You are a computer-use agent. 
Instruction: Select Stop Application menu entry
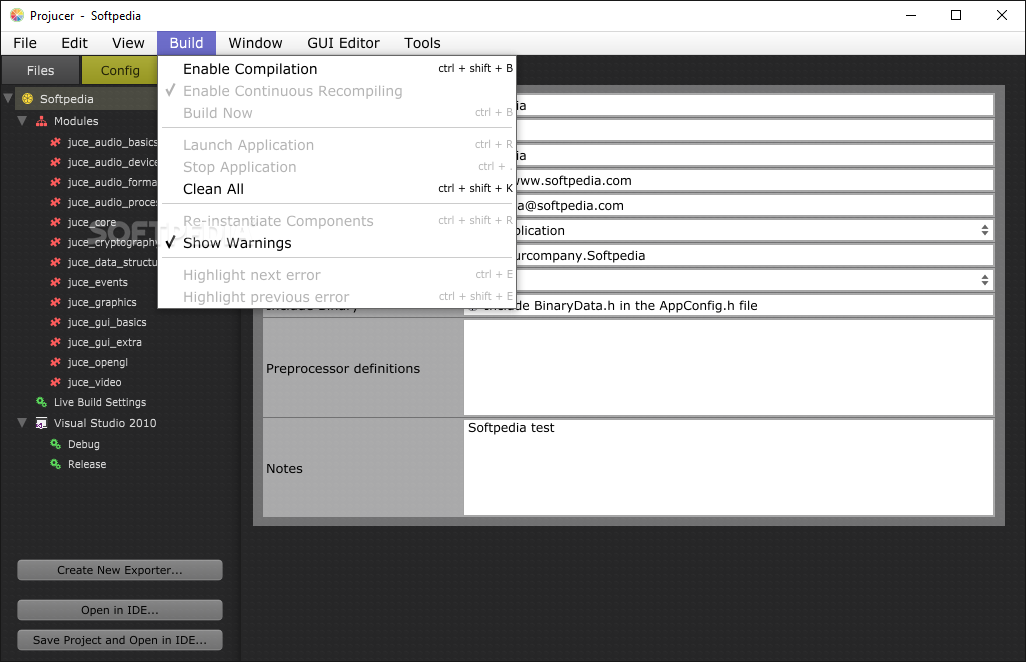(x=337, y=167)
